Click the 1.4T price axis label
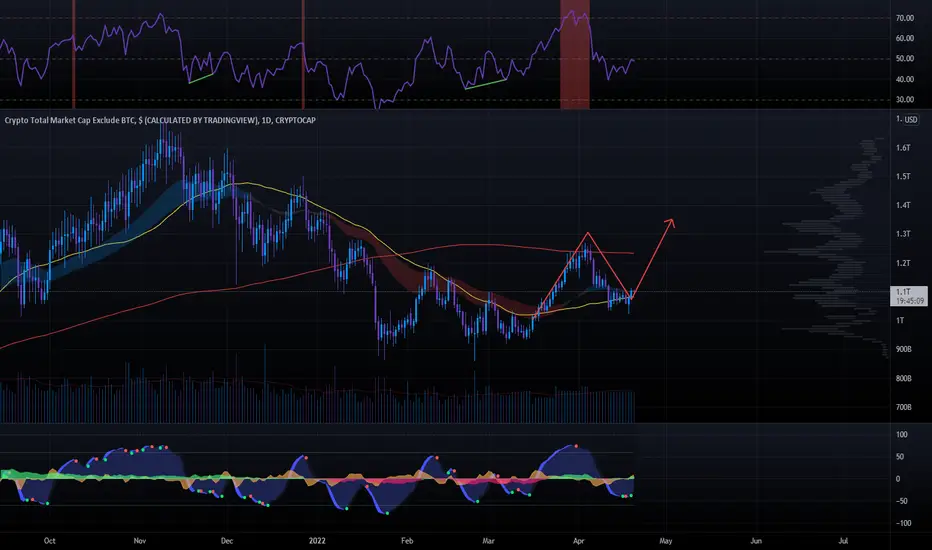This screenshot has width=932, height=550. (903, 205)
